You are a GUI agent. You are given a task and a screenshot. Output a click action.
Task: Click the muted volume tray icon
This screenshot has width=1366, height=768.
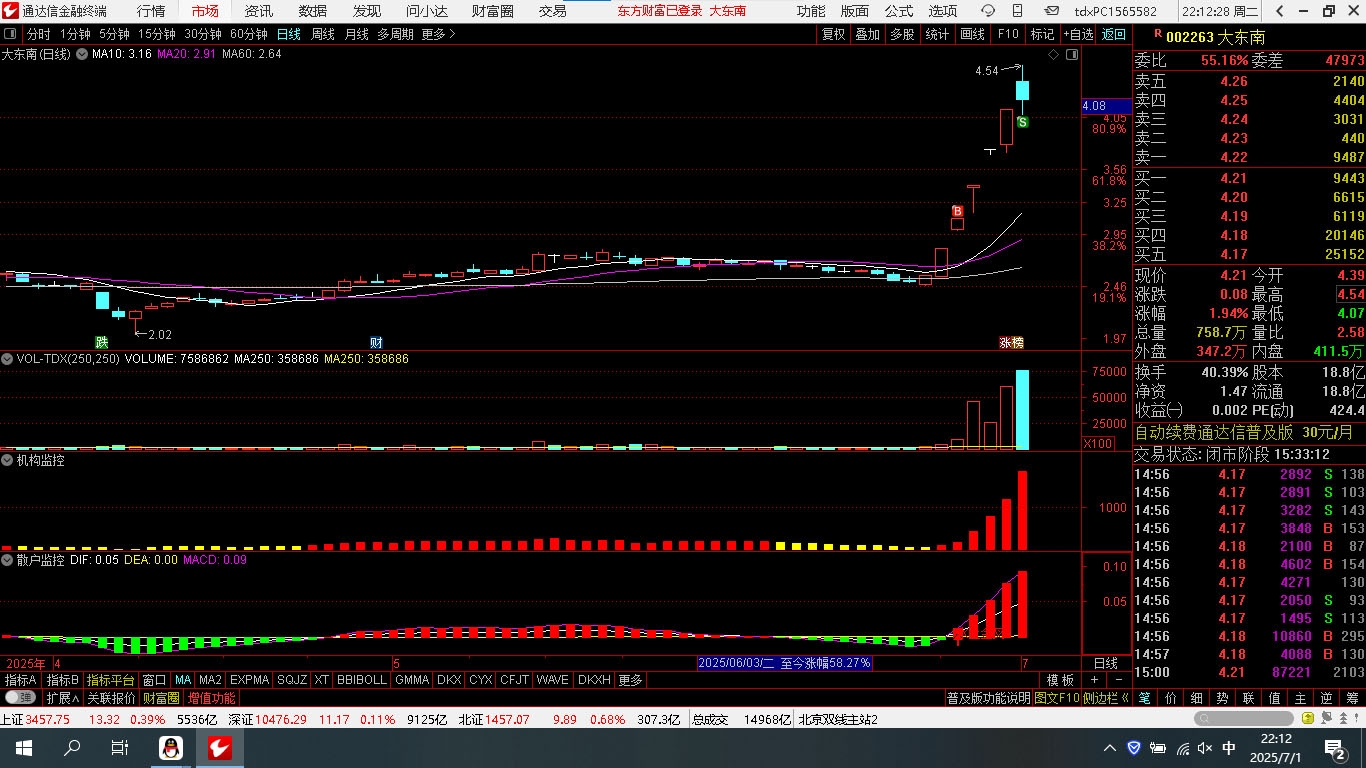[x=1206, y=748]
